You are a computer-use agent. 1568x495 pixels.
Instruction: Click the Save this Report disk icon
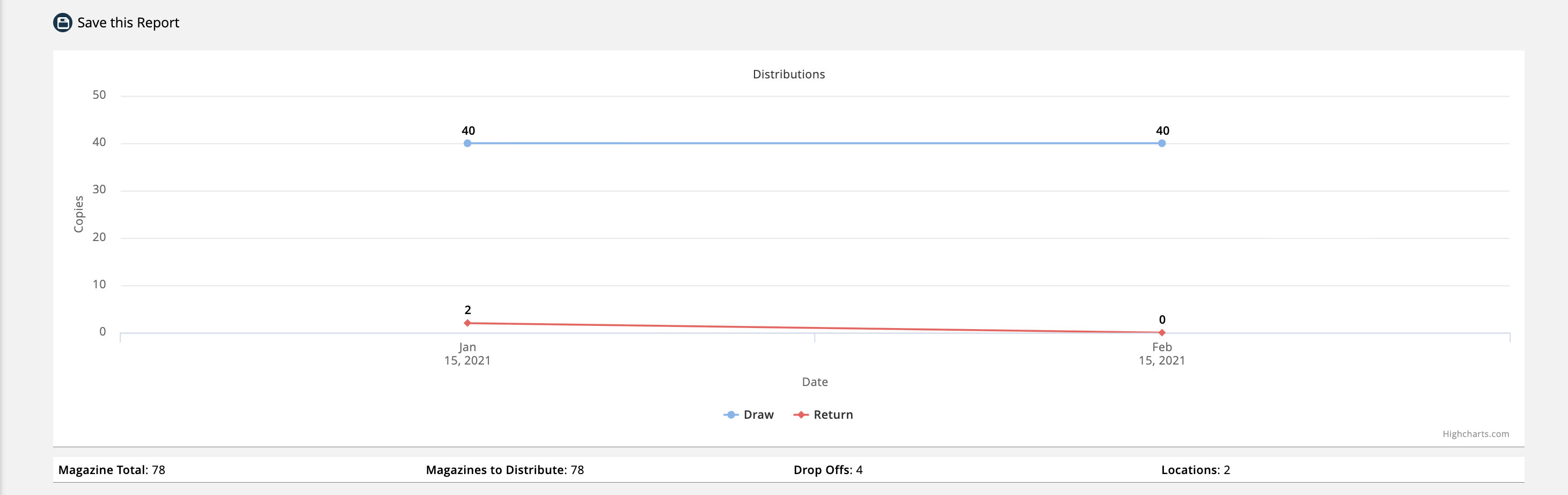[63, 23]
